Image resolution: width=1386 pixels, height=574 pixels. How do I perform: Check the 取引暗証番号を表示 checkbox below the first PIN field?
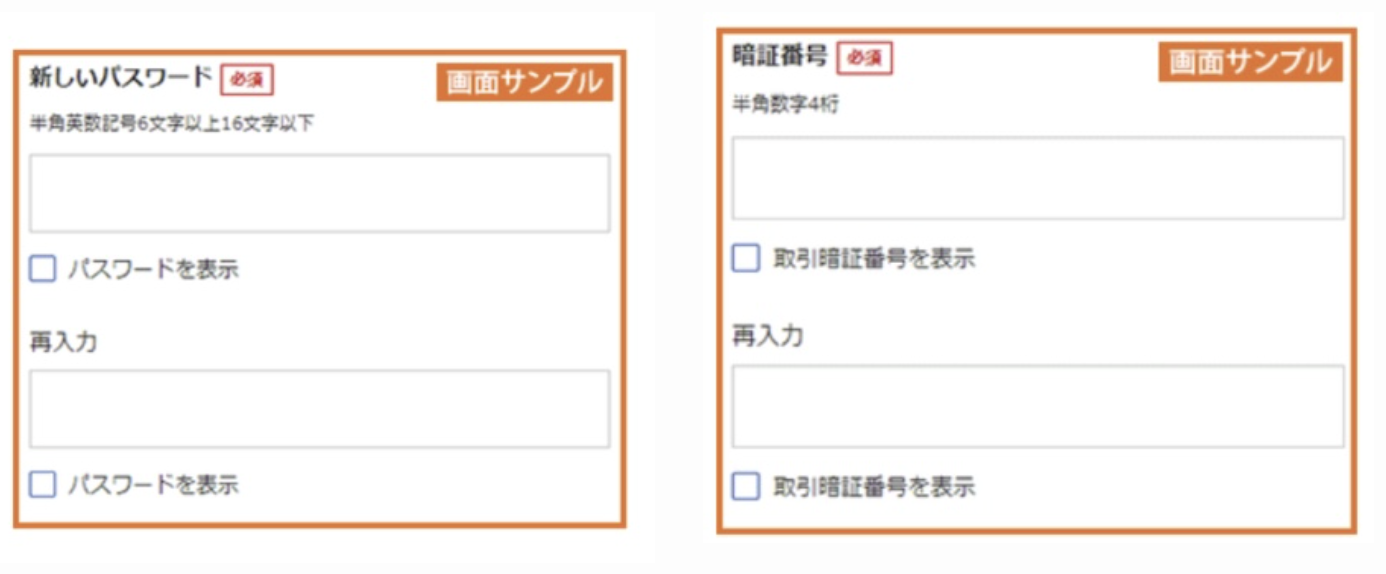[746, 258]
